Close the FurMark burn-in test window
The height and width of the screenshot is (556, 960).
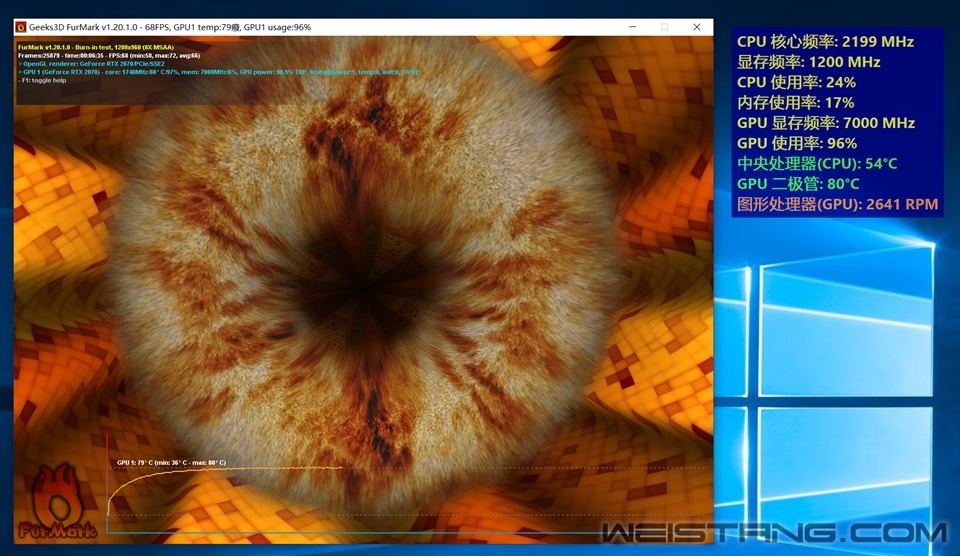[x=697, y=27]
